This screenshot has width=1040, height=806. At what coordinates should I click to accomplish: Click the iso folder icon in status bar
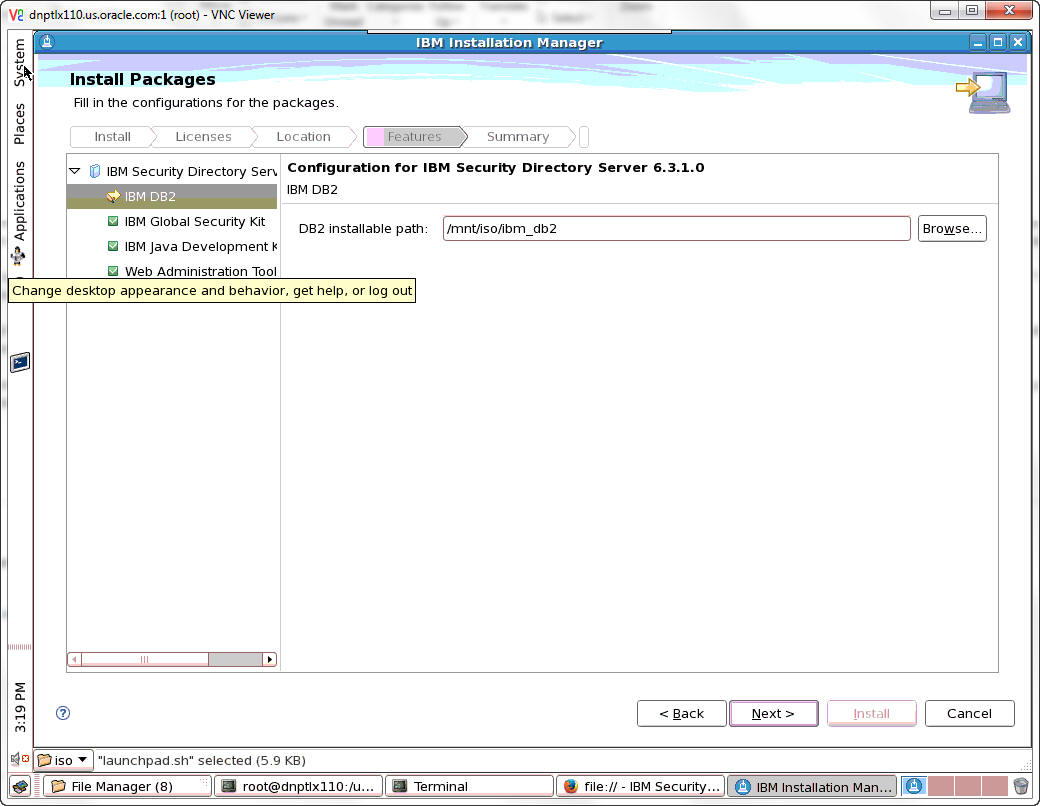pyautogui.click(x=44, y=760)
